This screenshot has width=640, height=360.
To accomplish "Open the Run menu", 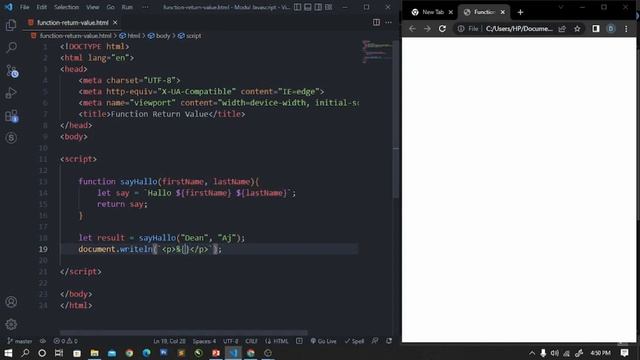I will (127, 7).
